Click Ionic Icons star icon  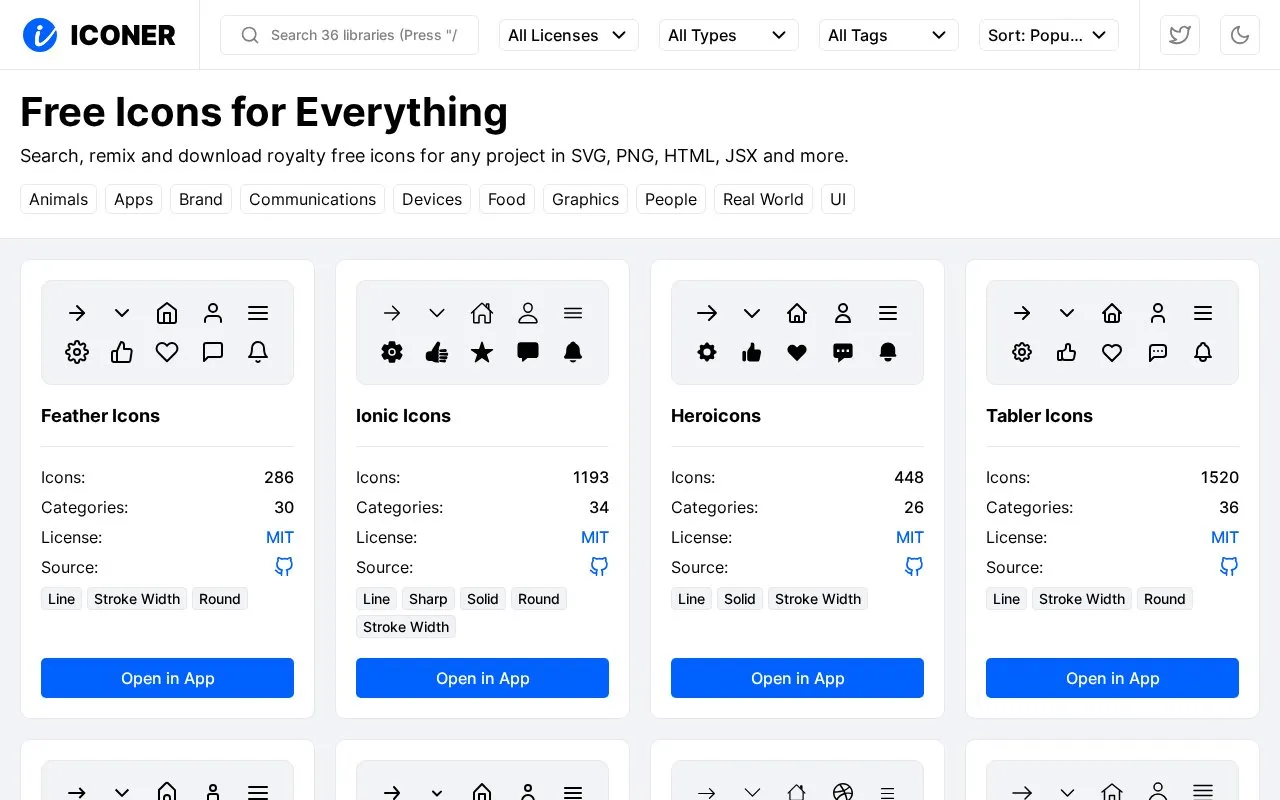tap(482, 352)
